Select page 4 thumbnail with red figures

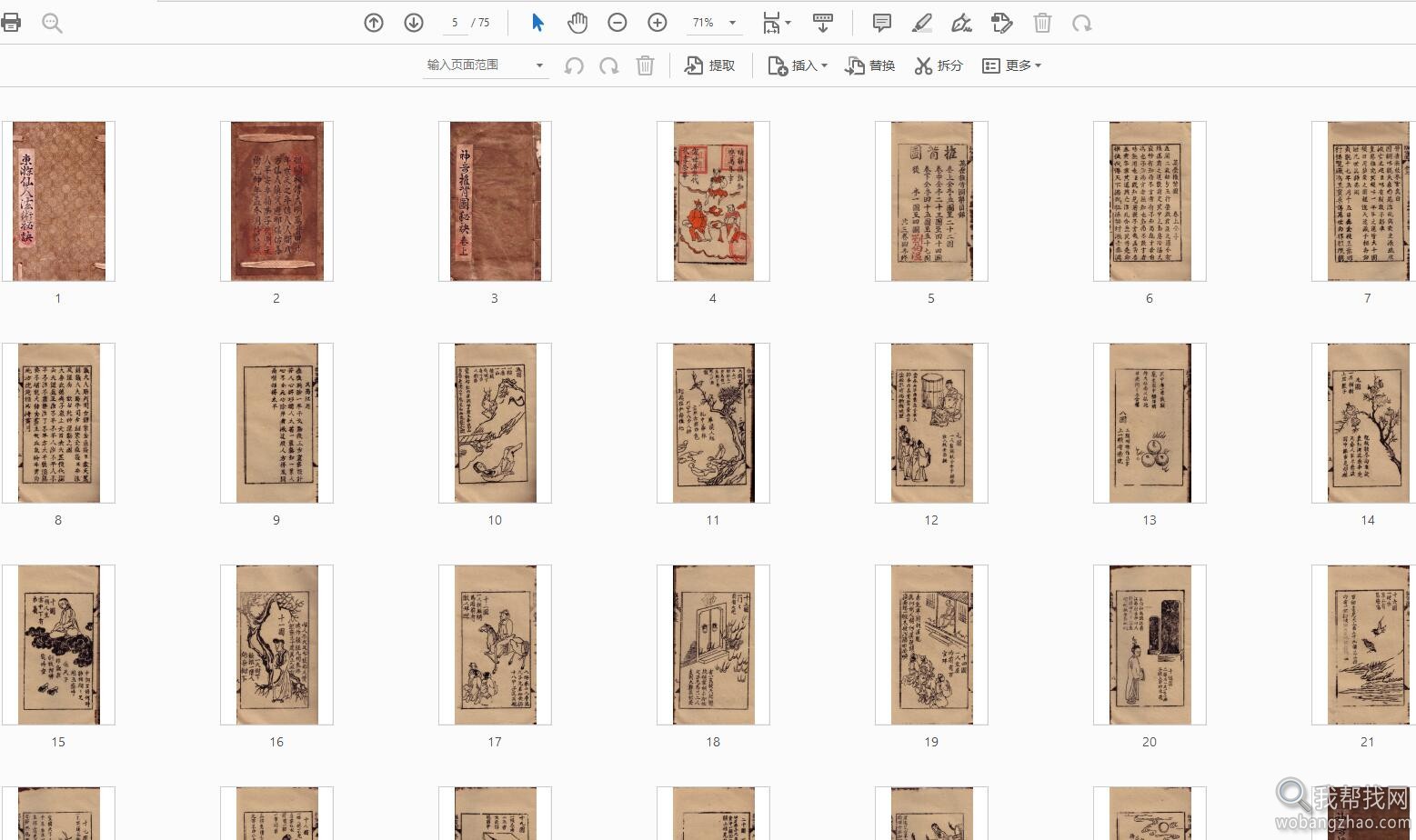click(713, 201)
